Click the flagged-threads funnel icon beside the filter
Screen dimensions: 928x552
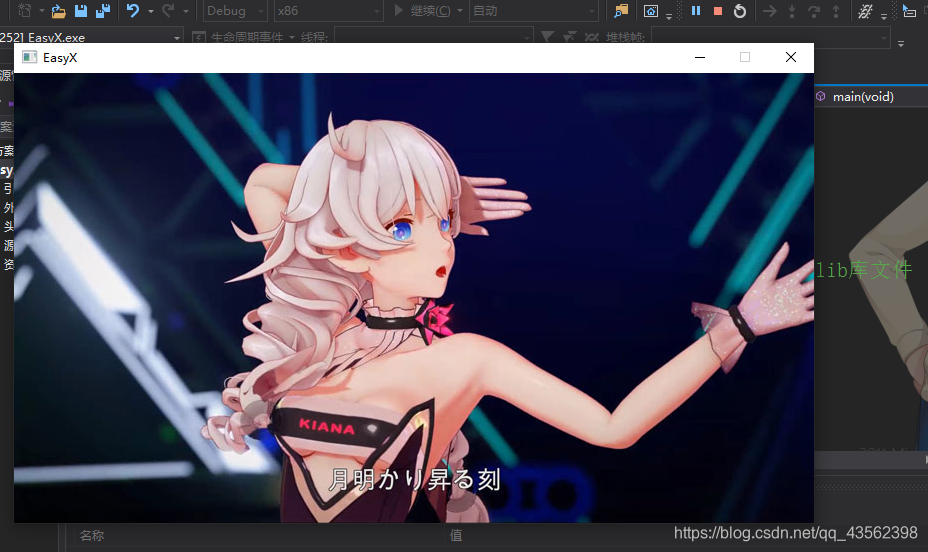click(x=569, y=37)
